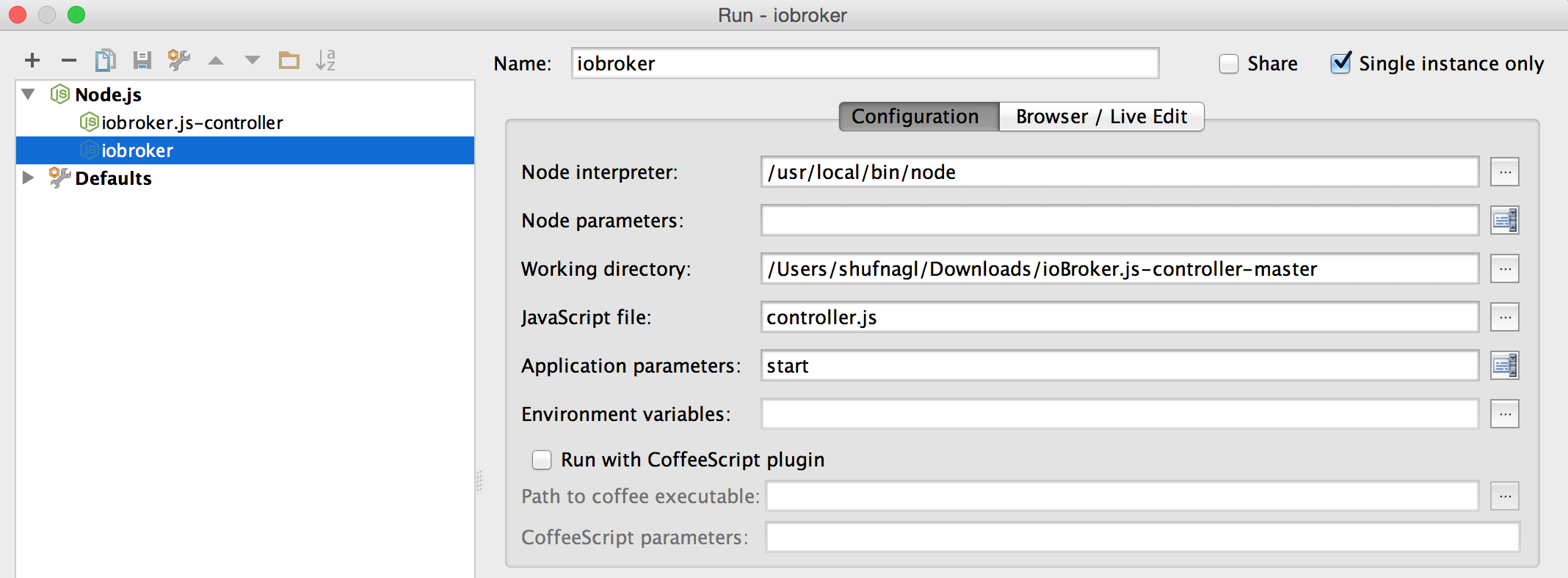
Task: Click the empty Node parameters field
Action: (x=1120, y=221)
